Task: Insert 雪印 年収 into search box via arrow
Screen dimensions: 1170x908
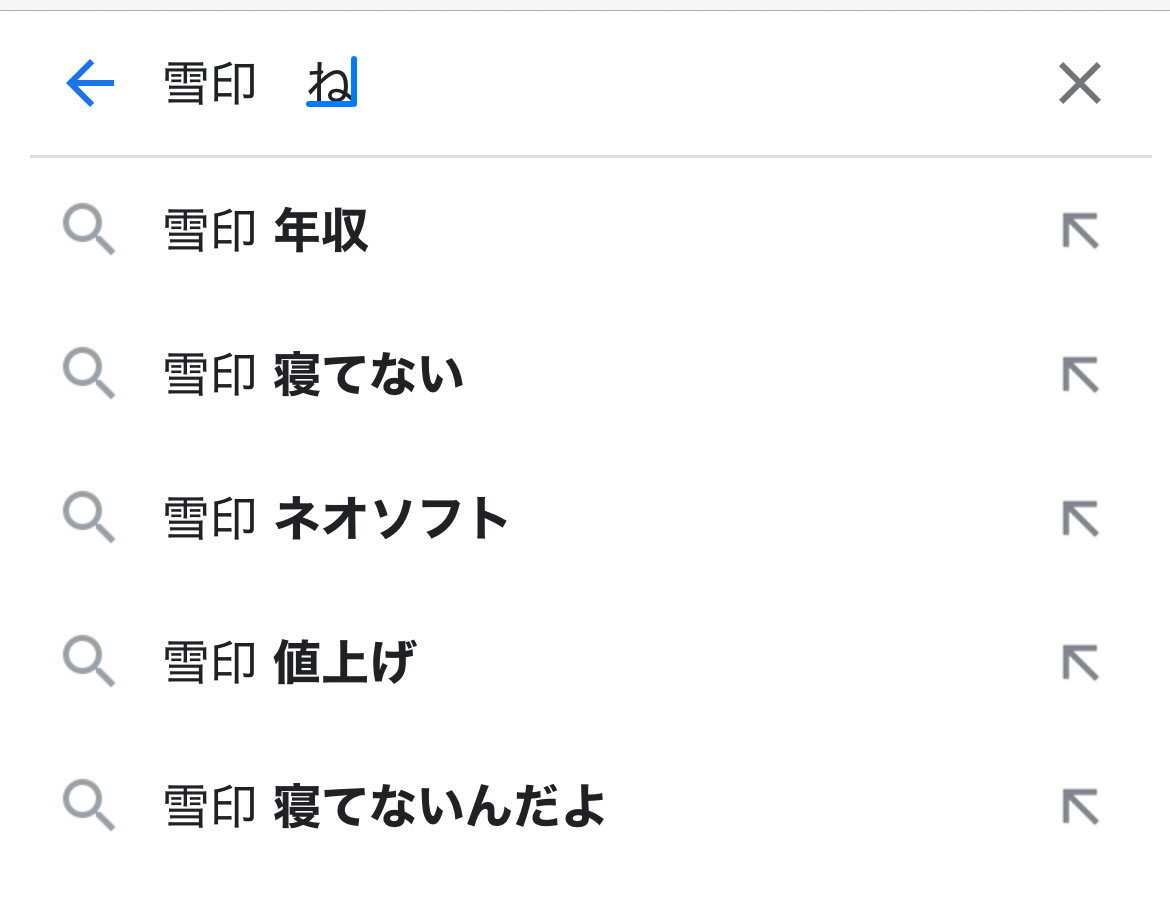Action: [1079, 231]
